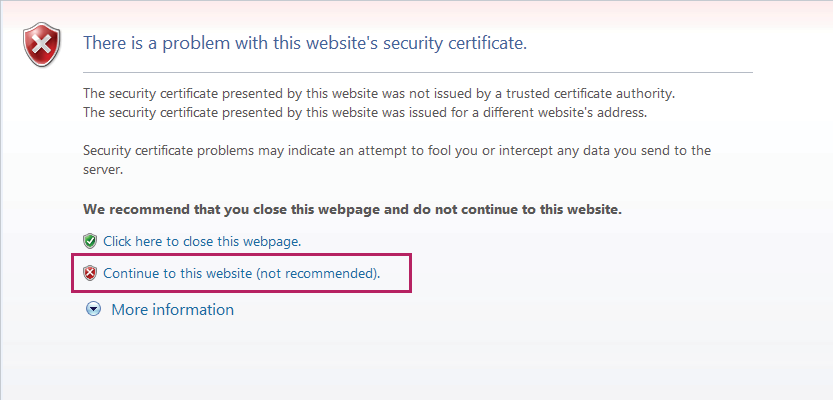Click the small red shield icon beside Continue
The height and width of the screenshot is (400, 833).
click(x=90, y=274)
